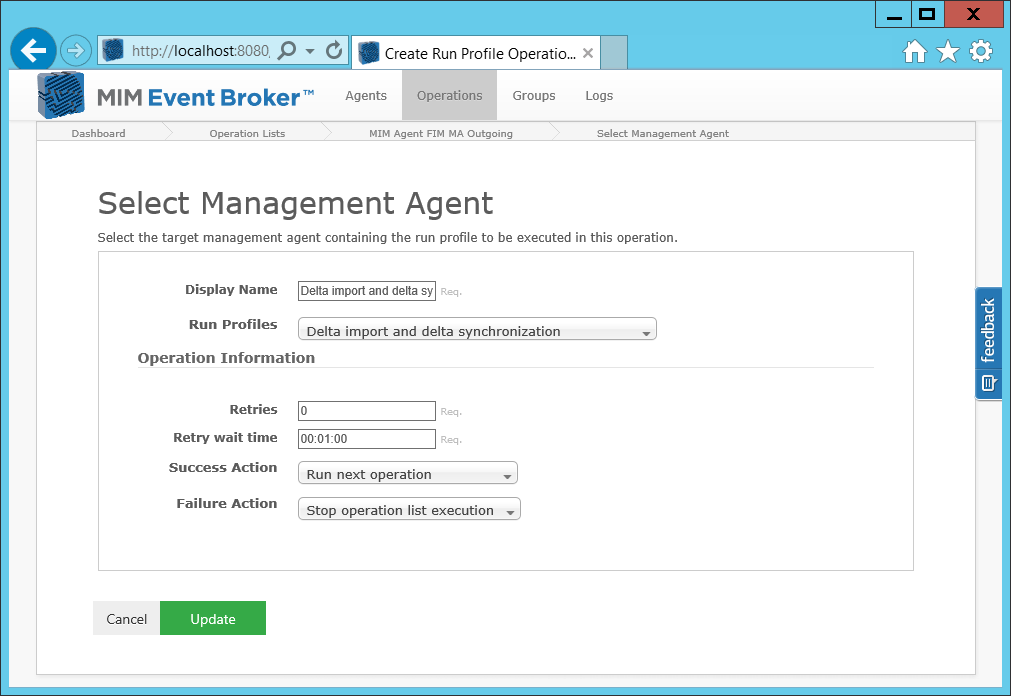Click the search magnifier in address bar
The height and width of the screenshot is (696, 1011).
[x=287, y=50]
